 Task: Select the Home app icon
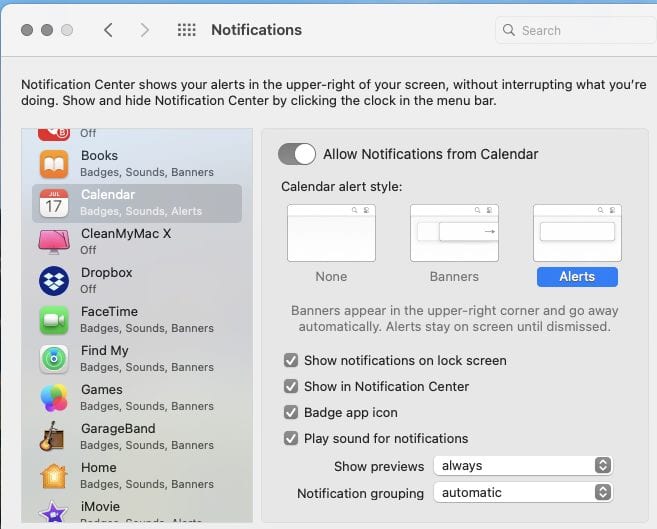tap(53, 476)
